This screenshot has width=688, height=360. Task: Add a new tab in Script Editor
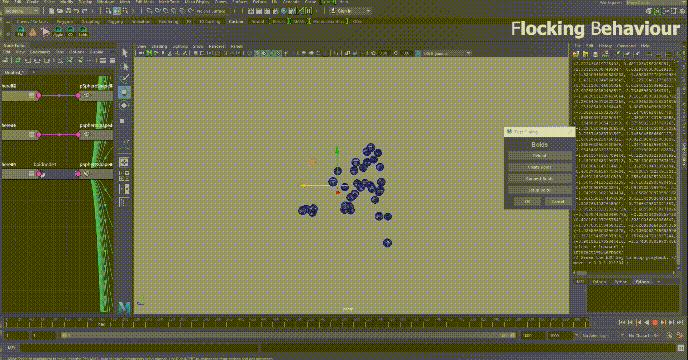coord(659,282)
